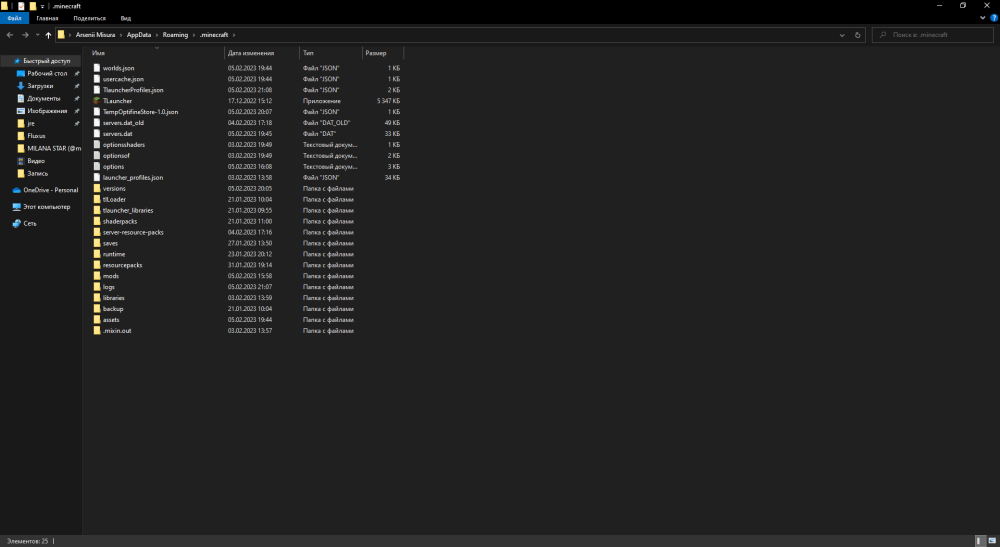
Task: Open Этот компьютер in sidebar
Action: [46, 207]
